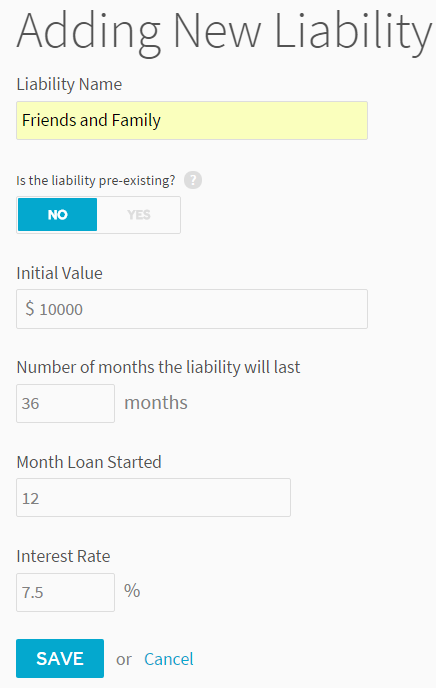Click the percent symbol beside Interest Rate

pos(132,591)
